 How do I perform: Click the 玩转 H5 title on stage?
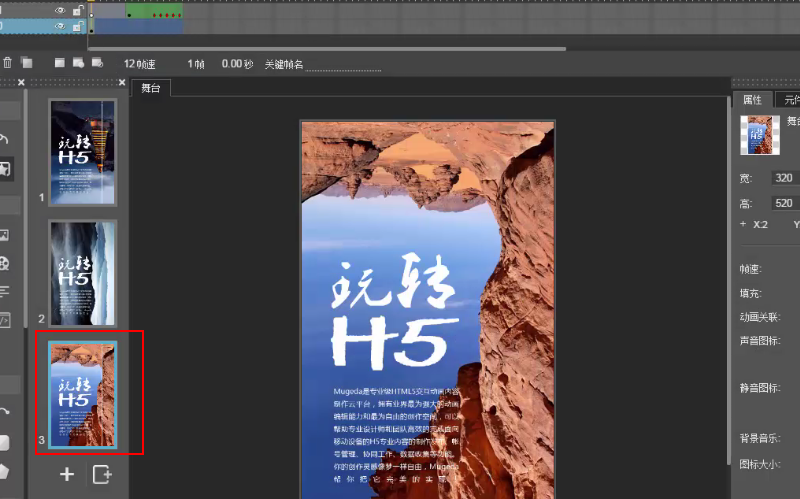pos(395,311)
